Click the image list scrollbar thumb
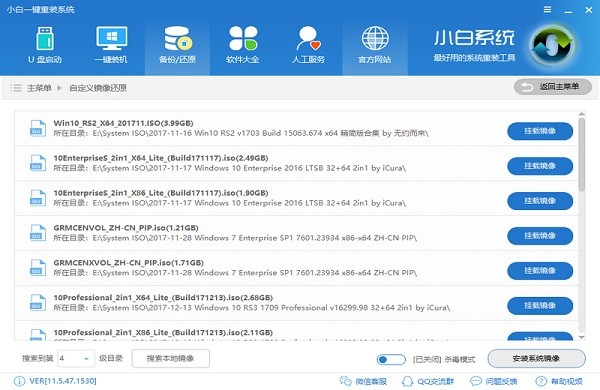This screenshot has width=600, height=390. 582,154
